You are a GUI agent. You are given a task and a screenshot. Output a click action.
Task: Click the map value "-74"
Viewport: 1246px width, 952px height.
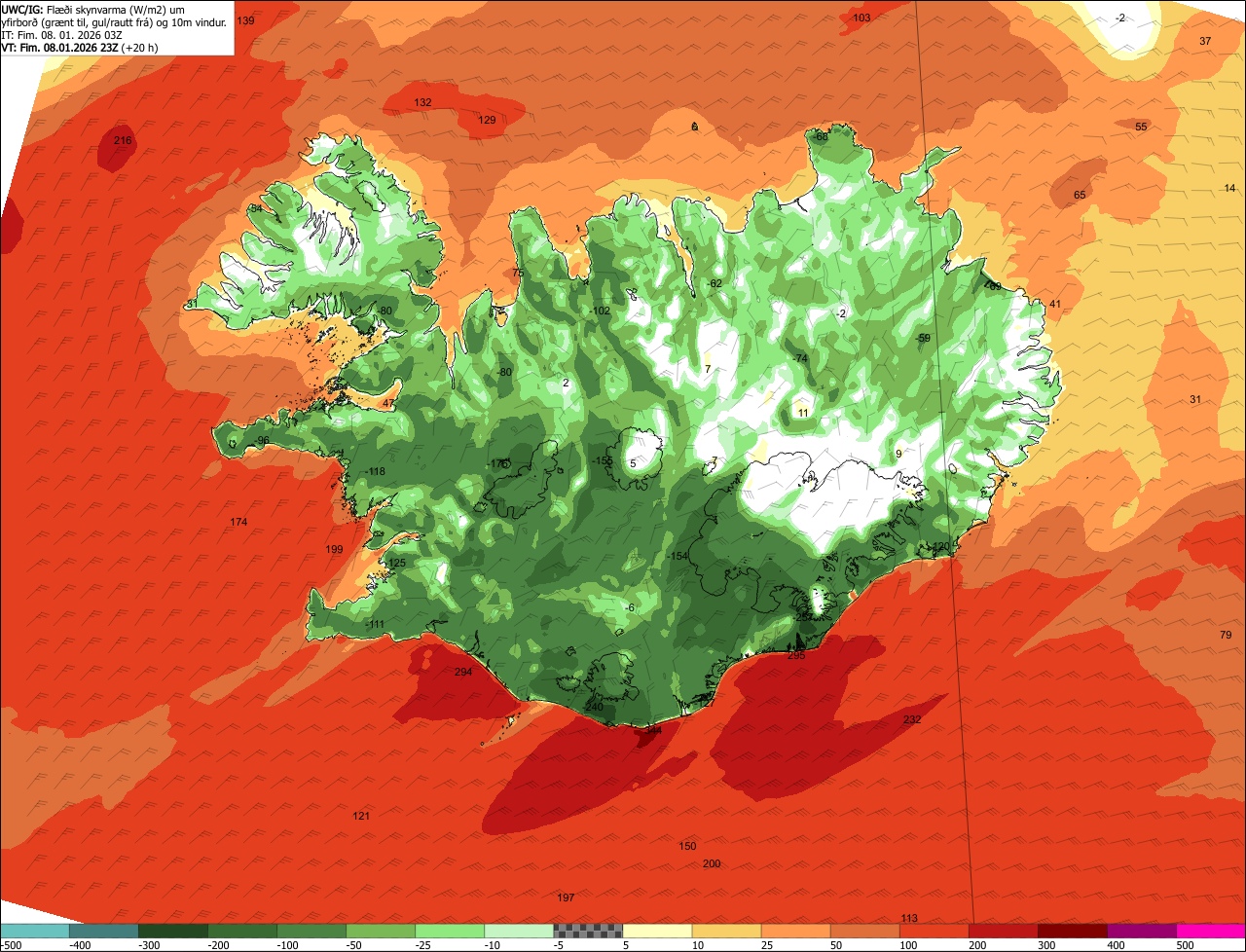(799, 358)
